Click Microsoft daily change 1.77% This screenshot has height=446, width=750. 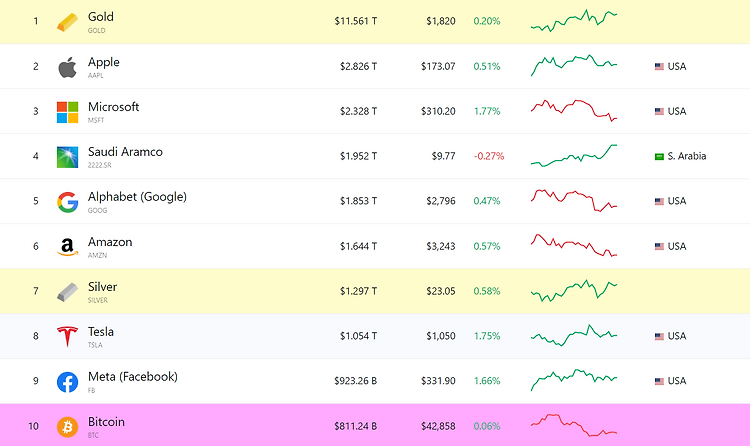pos(487,111)
